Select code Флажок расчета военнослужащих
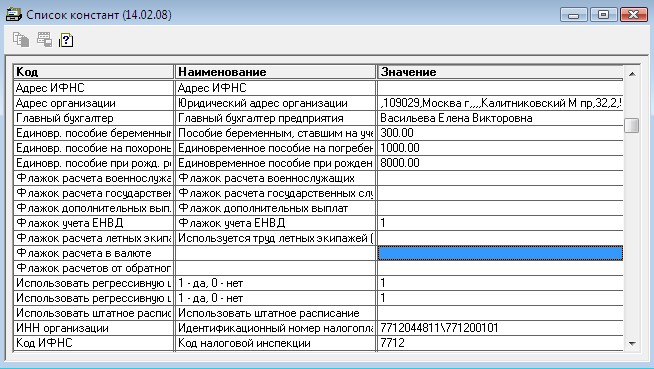 pyautogui.click(x=93, y=178)
